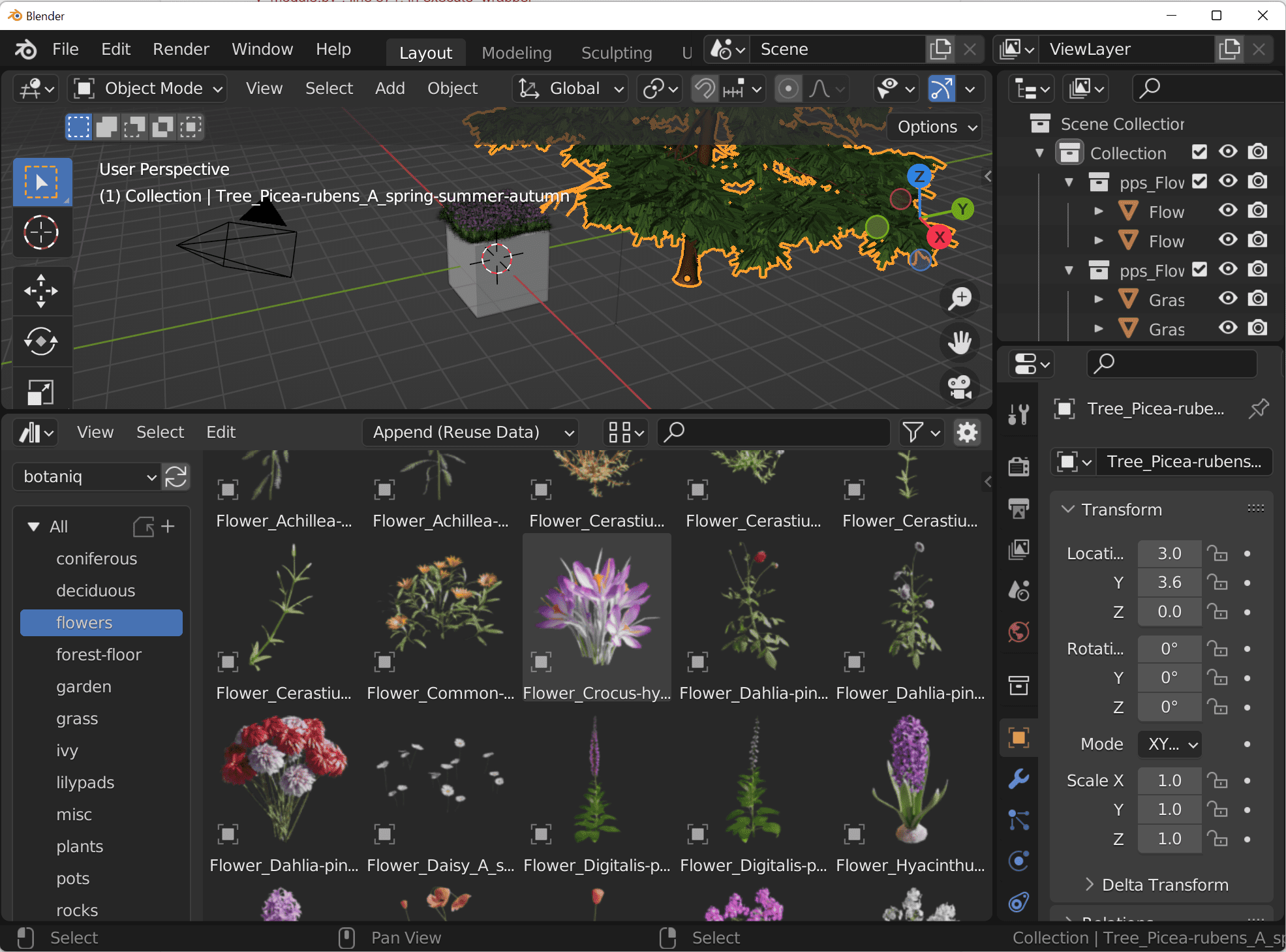Open the World properties tab
The image size is (1286, 952).
click(x=1018, y=631)
